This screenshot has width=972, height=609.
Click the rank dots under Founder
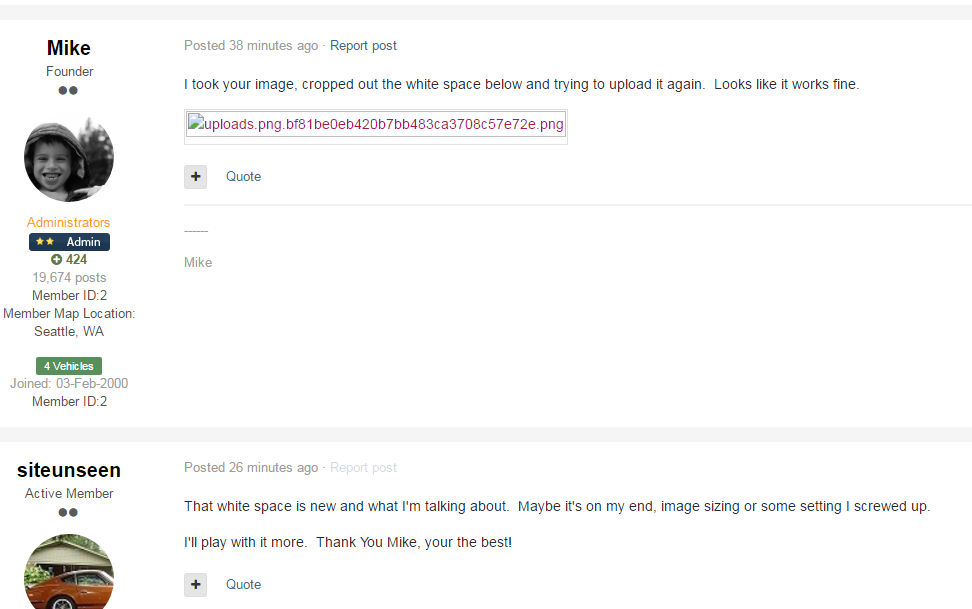68,91
